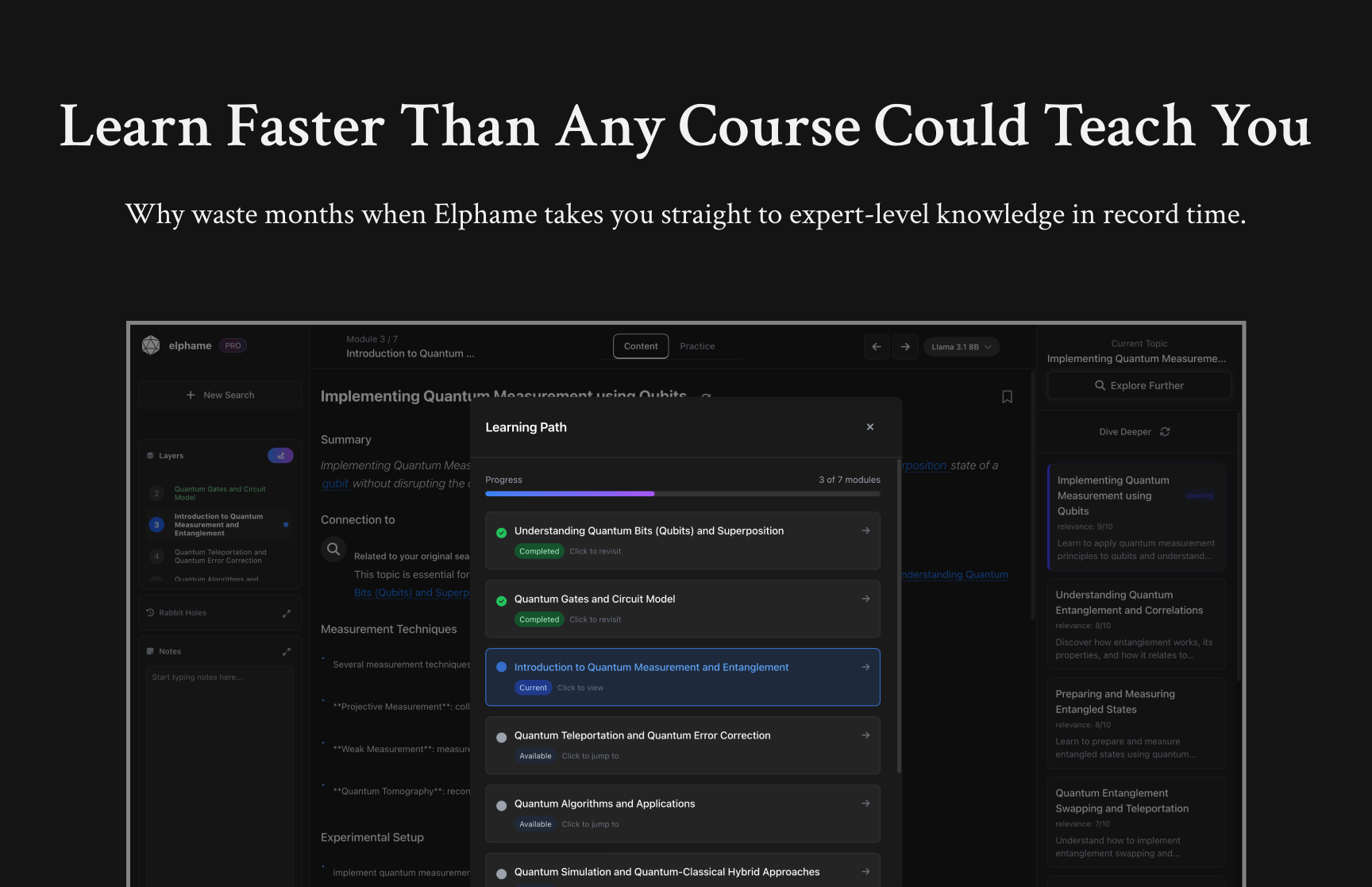This screenshot has width=1372, height=887.
Task: Click the 'Understanding Quantum' link at right of content
Action: (955, 574)
